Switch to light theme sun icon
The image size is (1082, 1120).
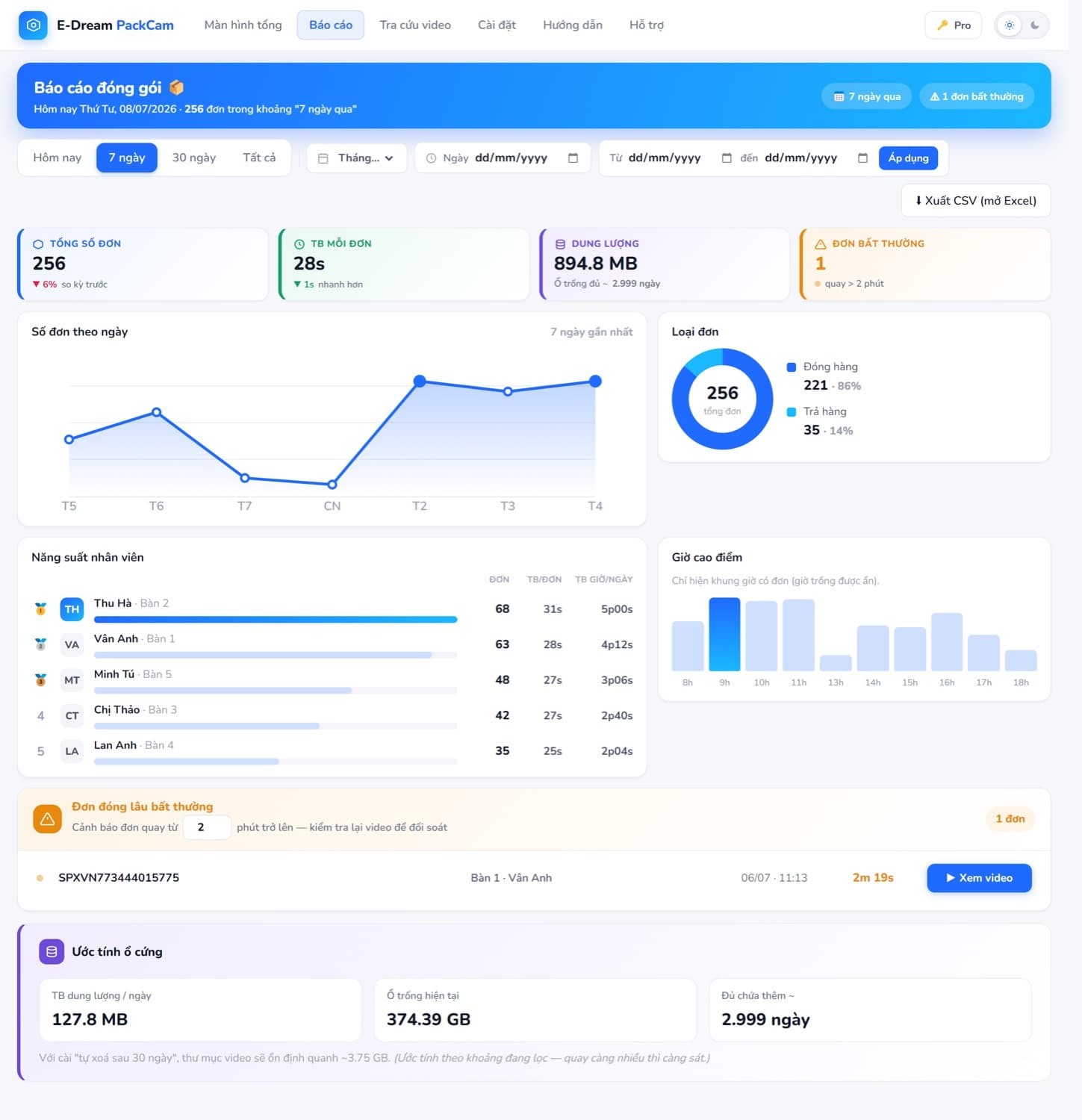click(x=1009, y=25)
